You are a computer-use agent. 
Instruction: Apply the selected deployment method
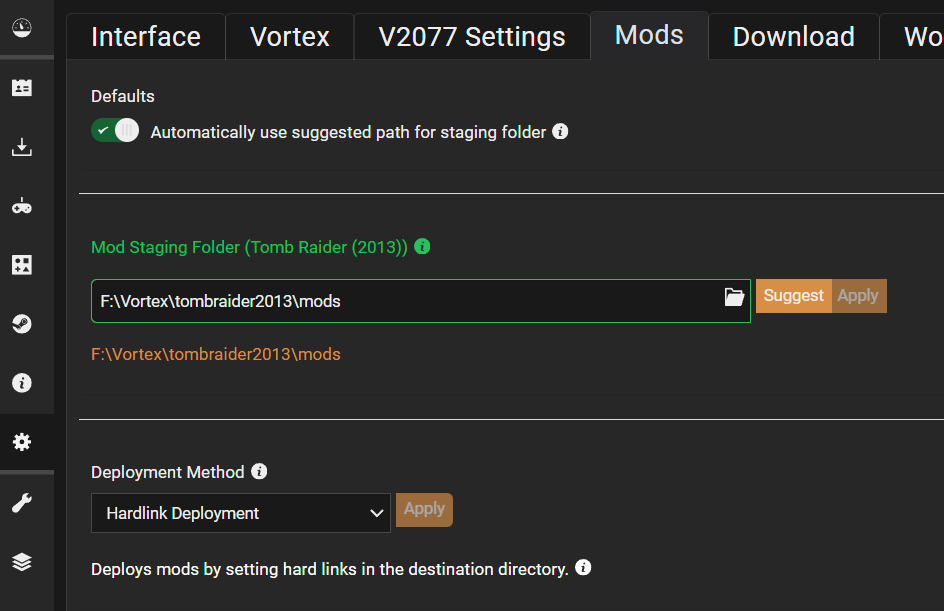pos(424,510)
